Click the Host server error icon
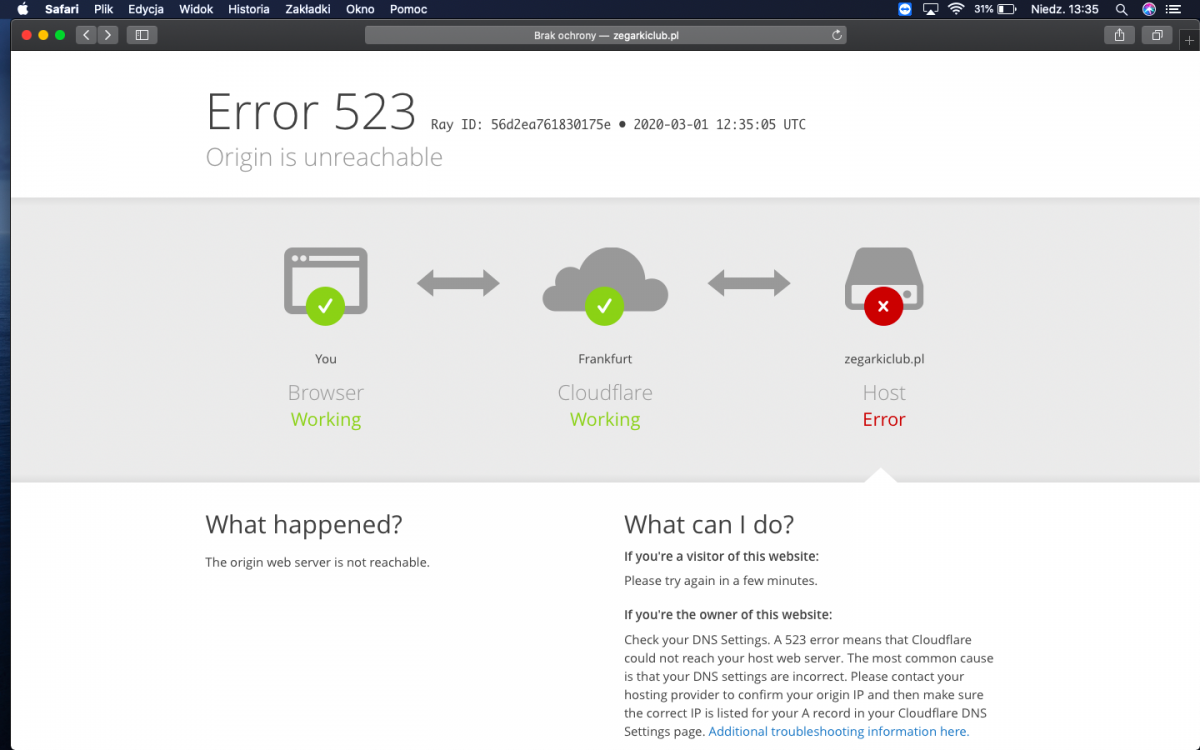Screen dimensions: 1200x750 click(x=883, y=285)
